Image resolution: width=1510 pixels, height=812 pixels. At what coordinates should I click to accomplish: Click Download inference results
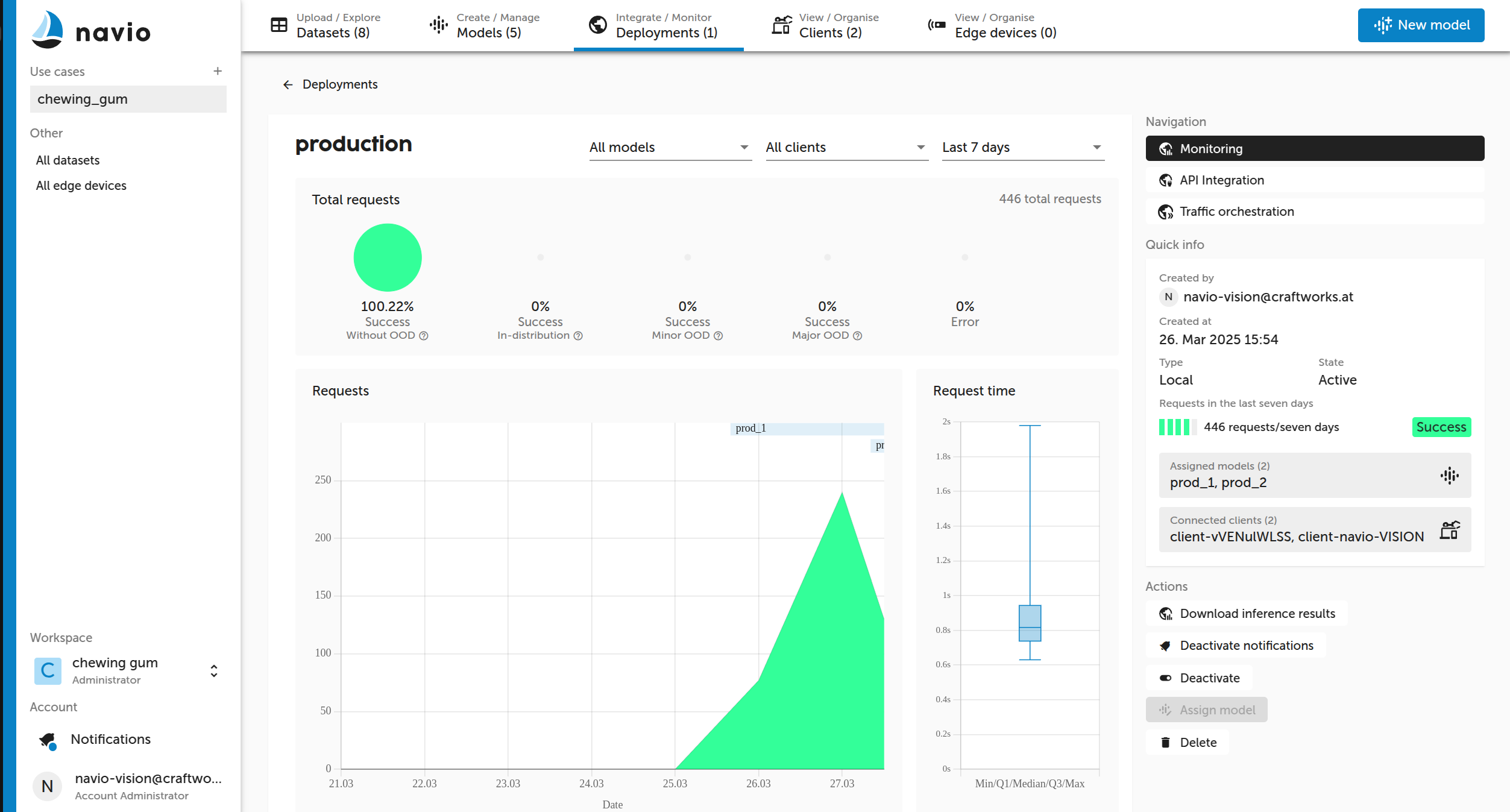pos(1247,614)
